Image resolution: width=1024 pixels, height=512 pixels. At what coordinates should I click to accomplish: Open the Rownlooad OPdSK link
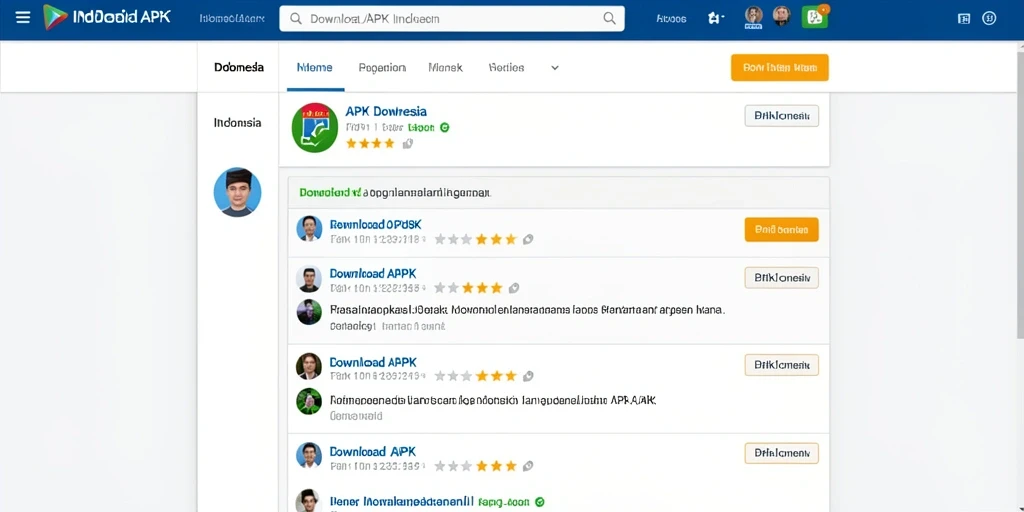click(x=376, y=224)
